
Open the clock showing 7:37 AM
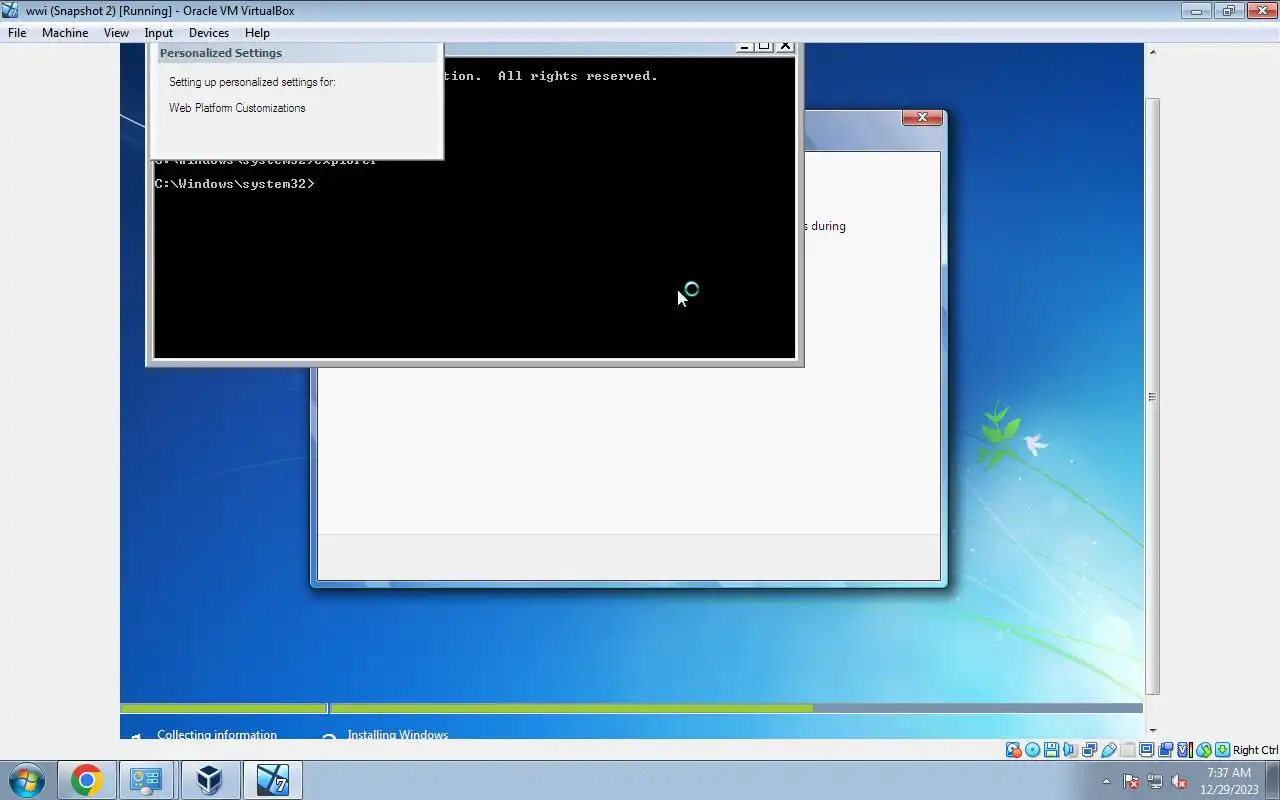coord(1229,781)
